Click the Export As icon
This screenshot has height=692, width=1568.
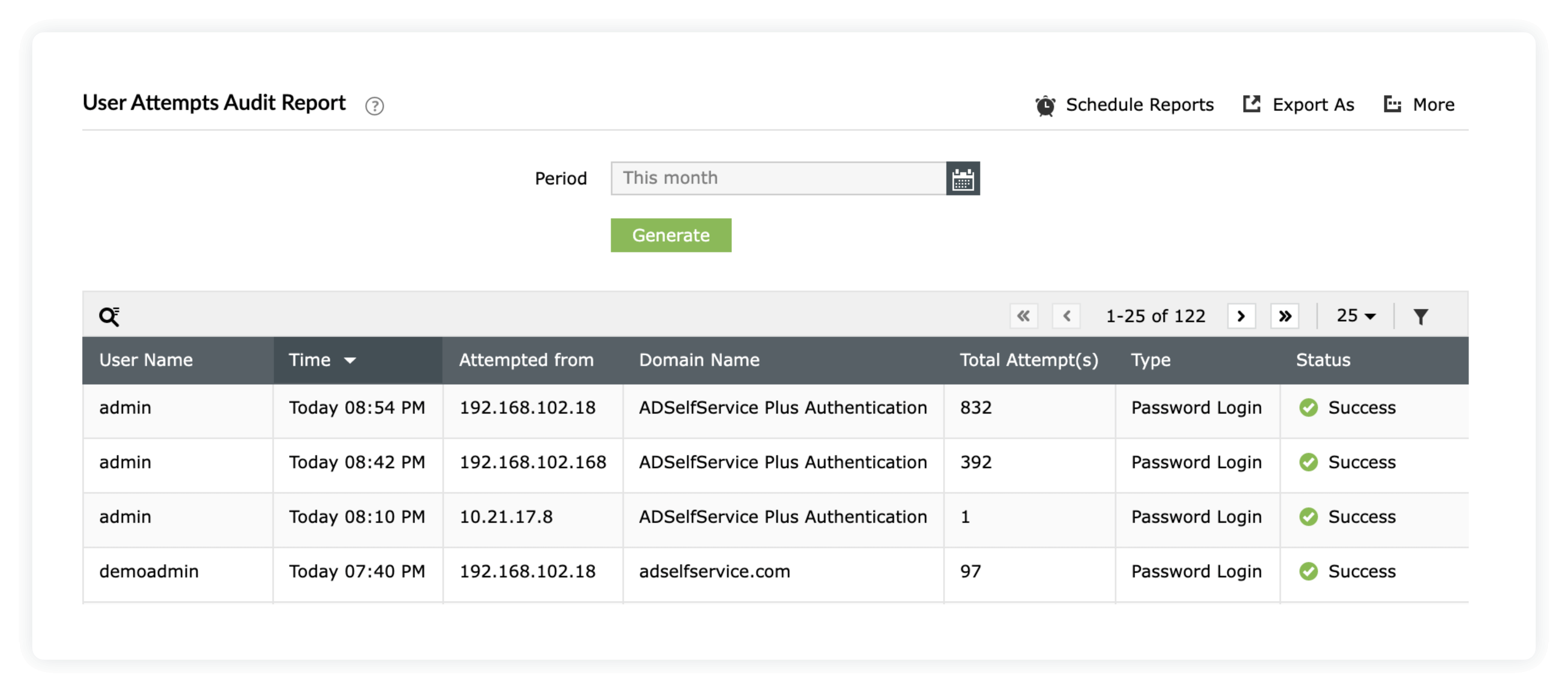point(1251,104)
